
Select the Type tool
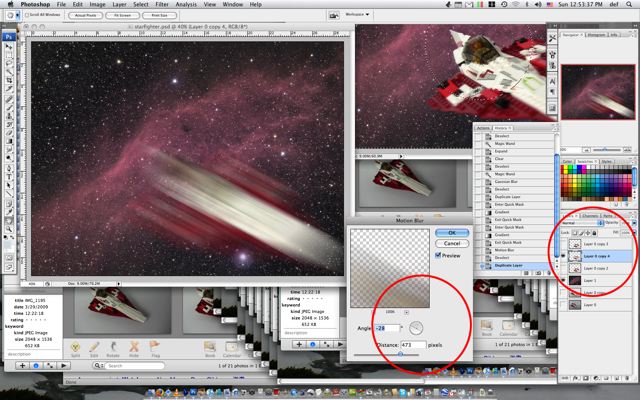pyautogui.click(x=9, y=177)
